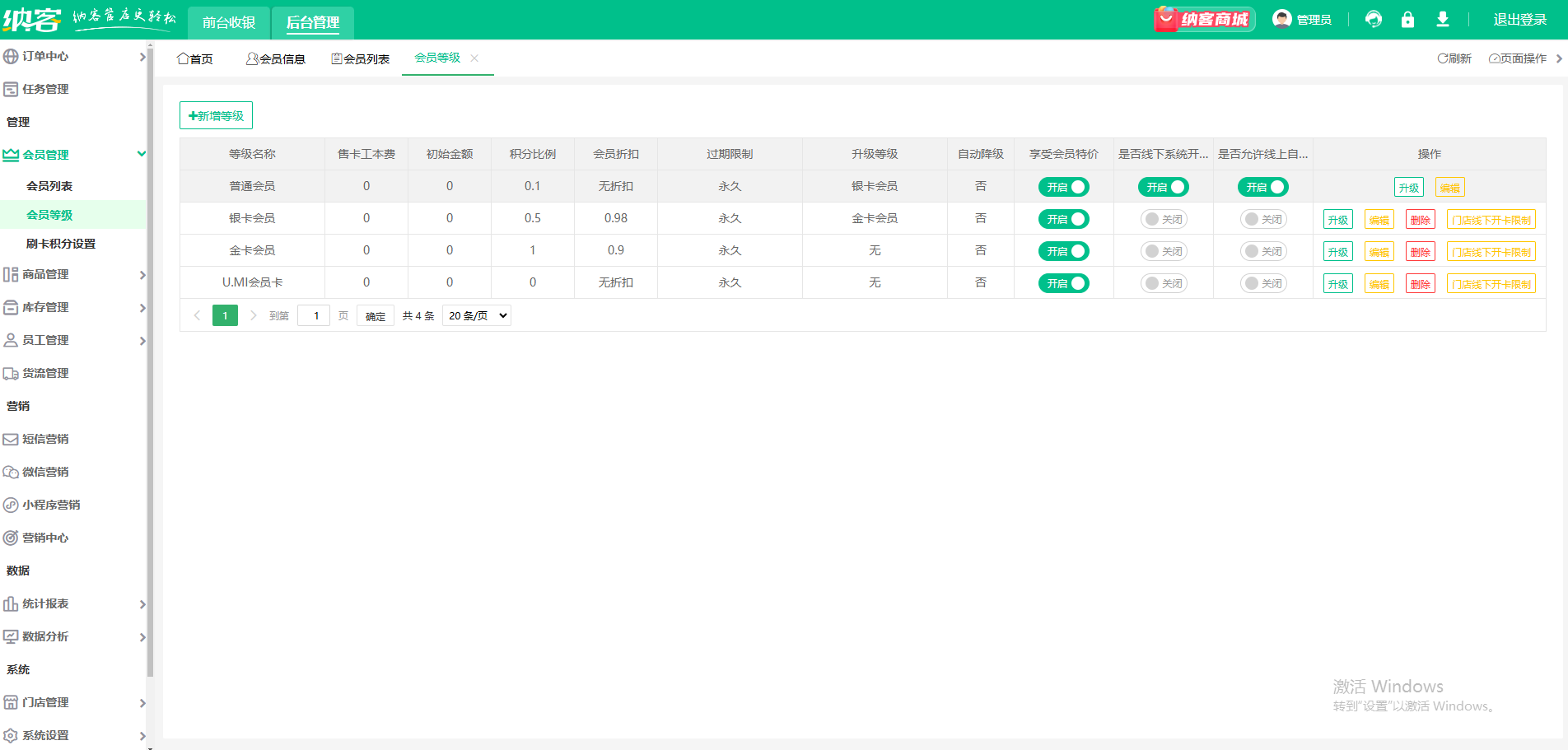
Task: Switch to the 前台收银 tab
Action: [x=229, y=22]
